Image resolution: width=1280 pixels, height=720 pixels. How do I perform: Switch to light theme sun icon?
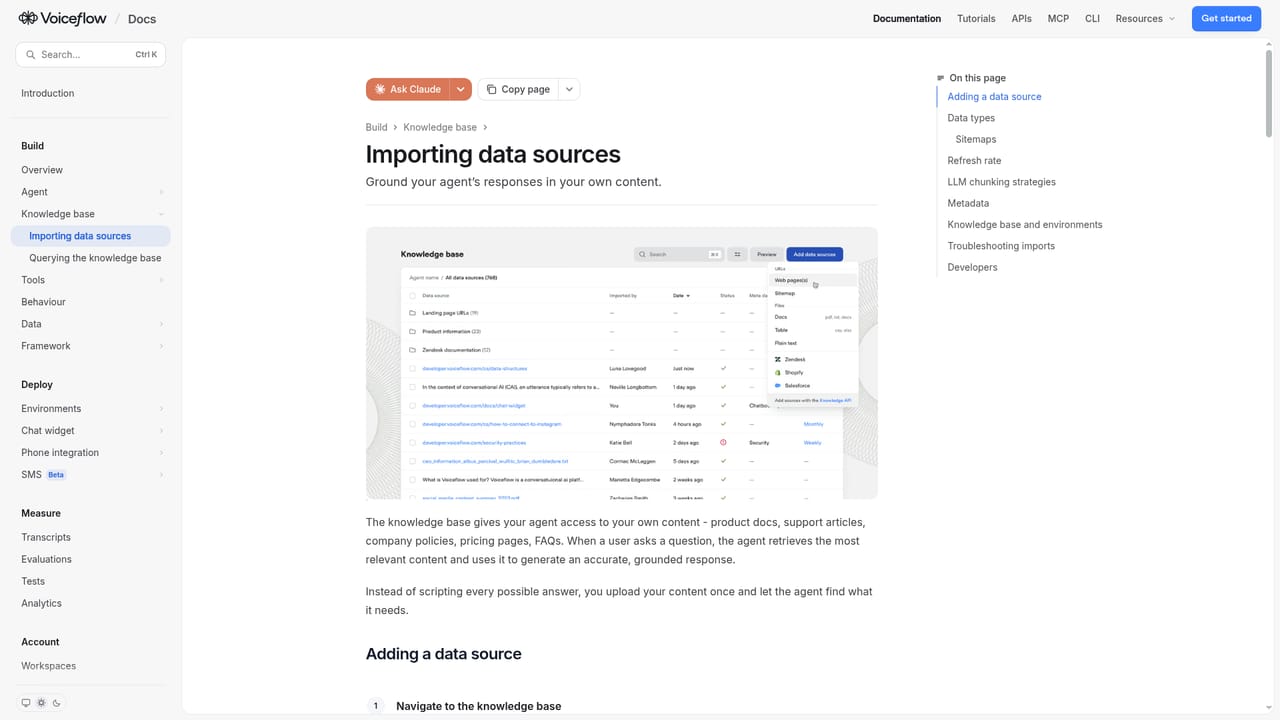tap(41, 703)
